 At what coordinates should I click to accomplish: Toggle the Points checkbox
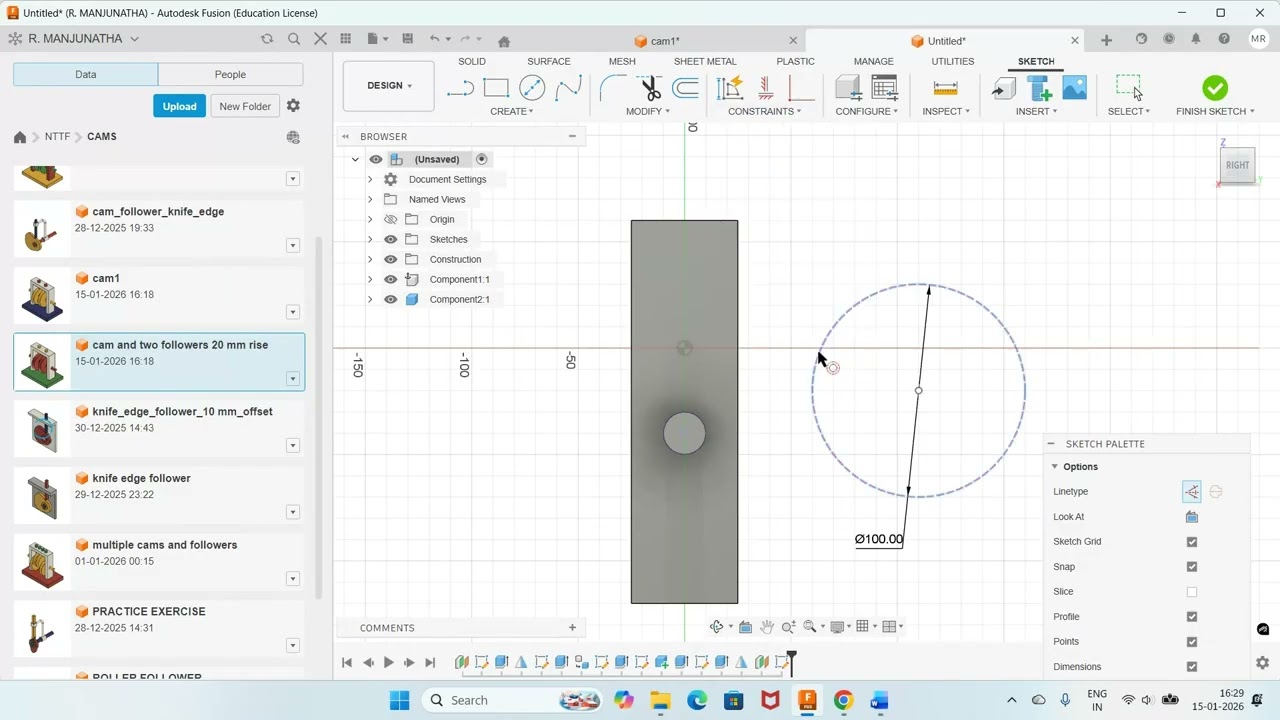pyautogui.click(x=1192, y=642)
